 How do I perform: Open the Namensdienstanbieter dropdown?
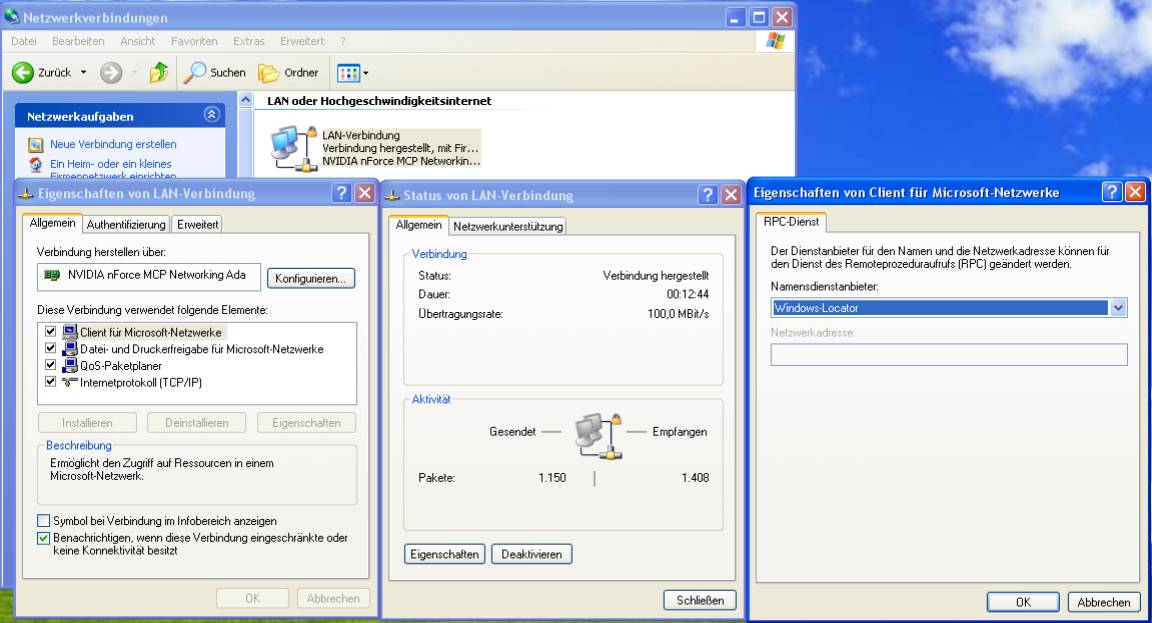pos(1118,309)
